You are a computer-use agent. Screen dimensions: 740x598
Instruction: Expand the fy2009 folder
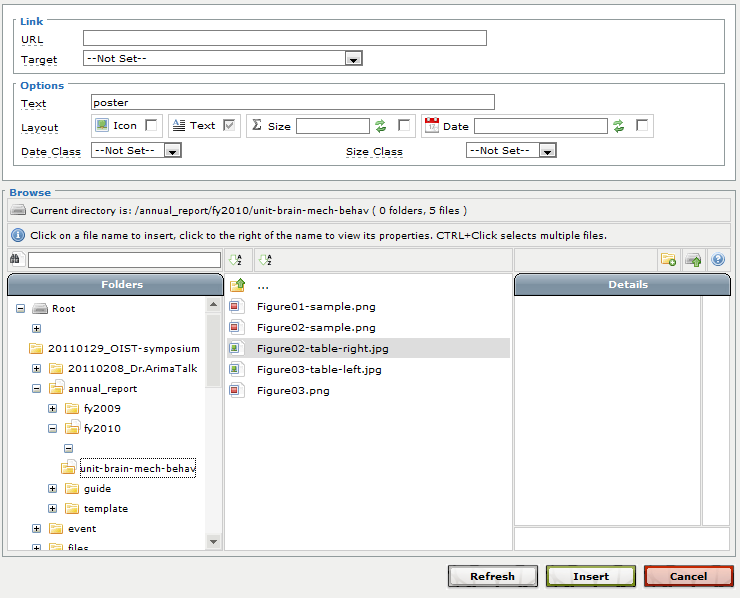[x=53, y=409]
